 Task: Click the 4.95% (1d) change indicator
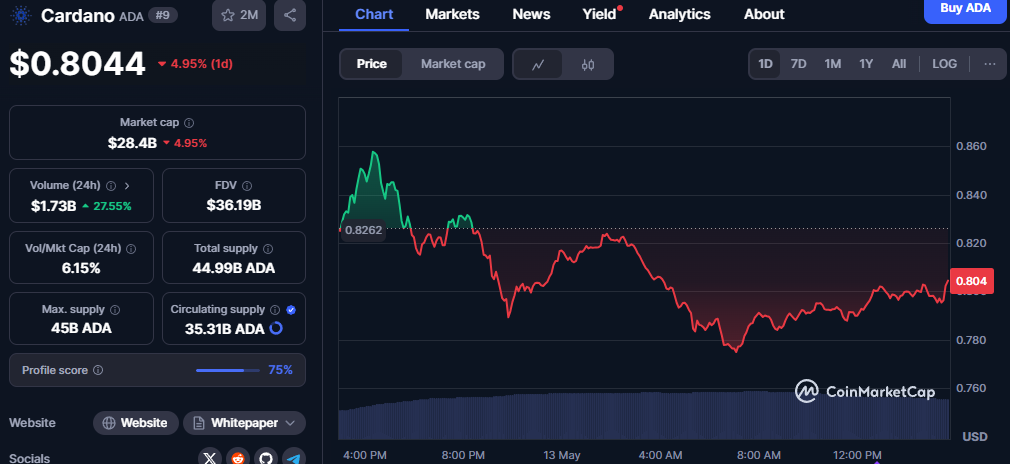pos(195,64)
